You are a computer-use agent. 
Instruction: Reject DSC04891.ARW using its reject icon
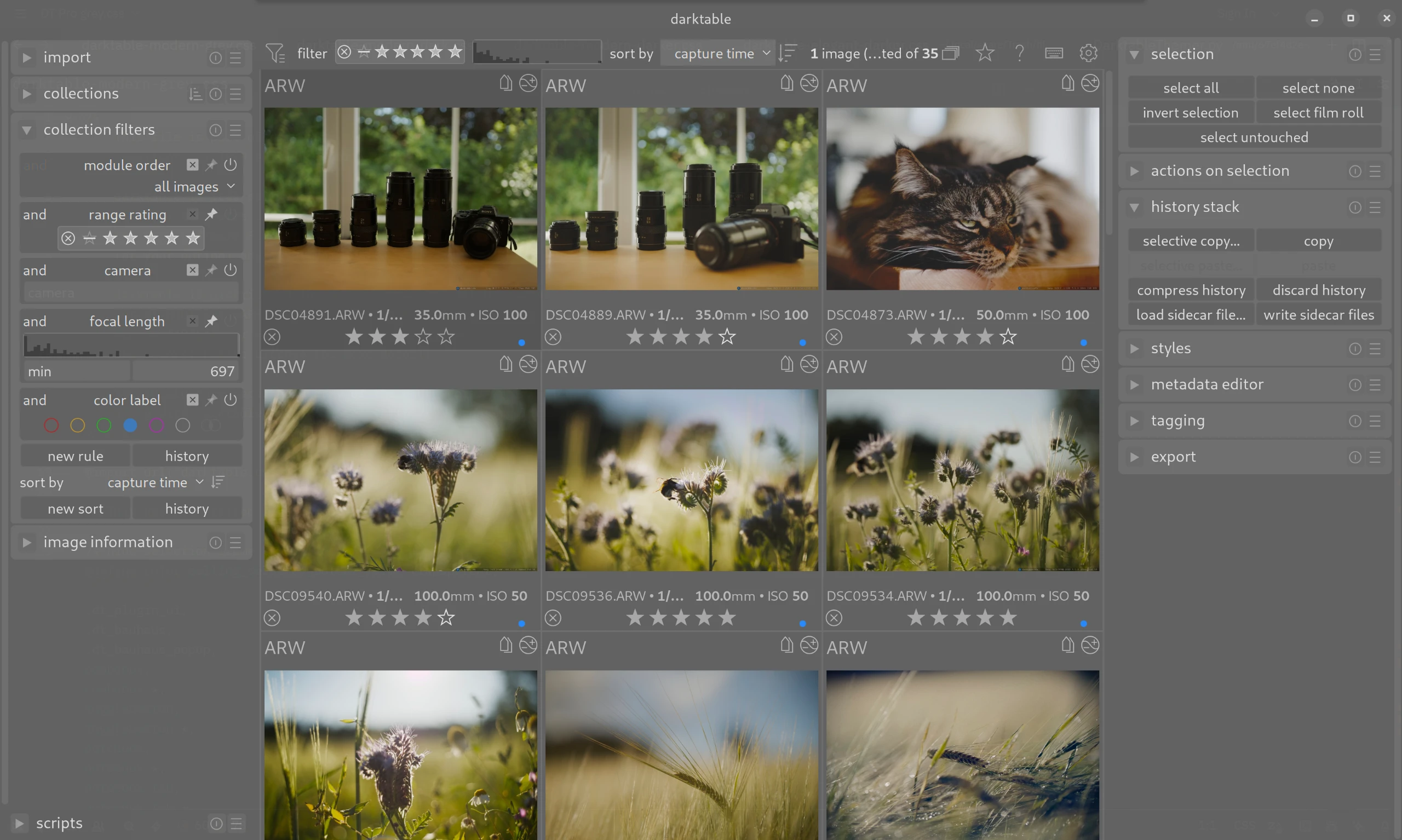[272, 337]
